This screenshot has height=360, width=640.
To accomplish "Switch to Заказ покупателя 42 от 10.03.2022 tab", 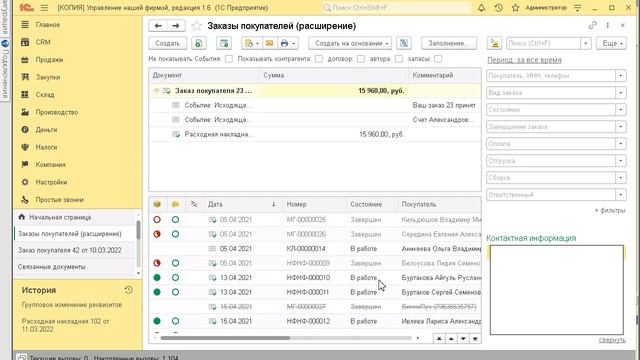I will click(75, 250).
